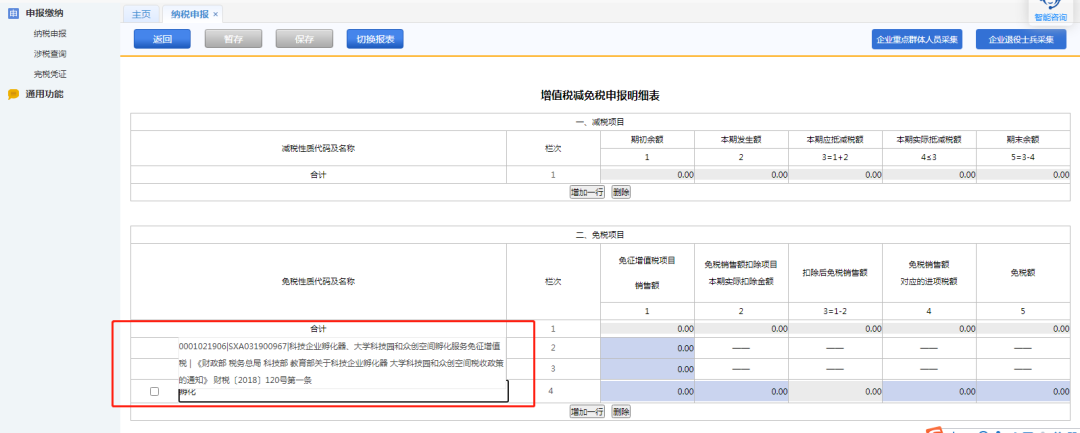1080x433 pixels.
Task: Select the 纳税申报 tab
Action: pos(190,14)
